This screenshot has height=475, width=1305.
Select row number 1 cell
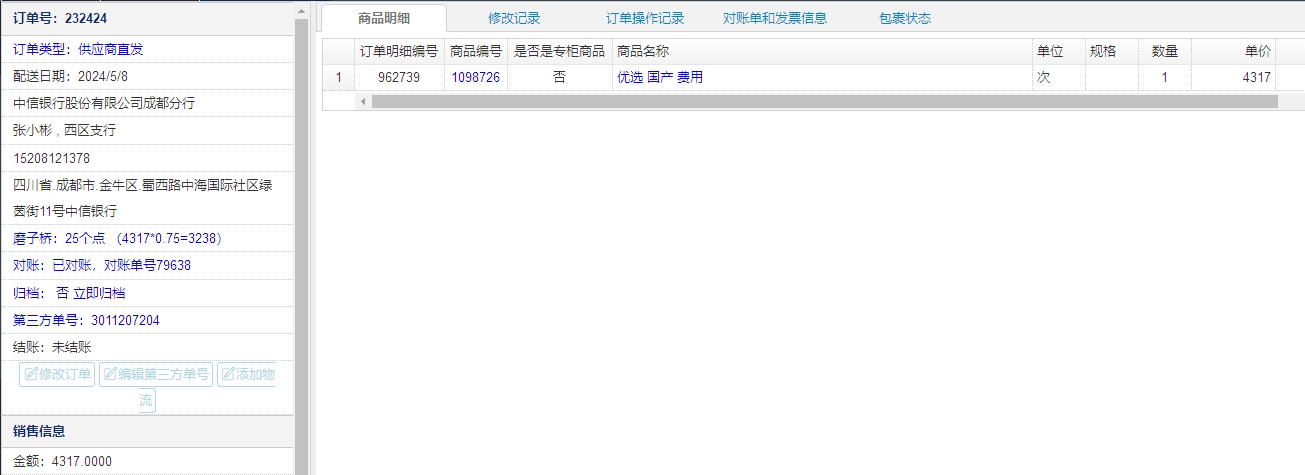coord(338,77)
